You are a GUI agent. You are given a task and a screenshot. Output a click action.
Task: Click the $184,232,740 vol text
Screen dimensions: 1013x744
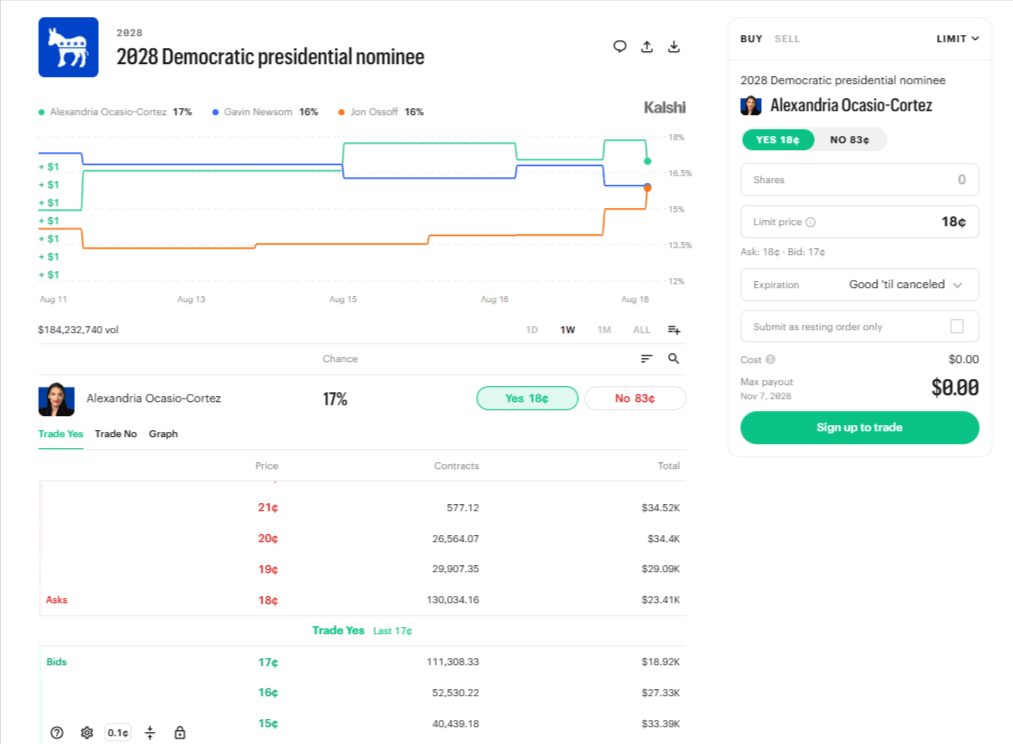tap(78, 330)
